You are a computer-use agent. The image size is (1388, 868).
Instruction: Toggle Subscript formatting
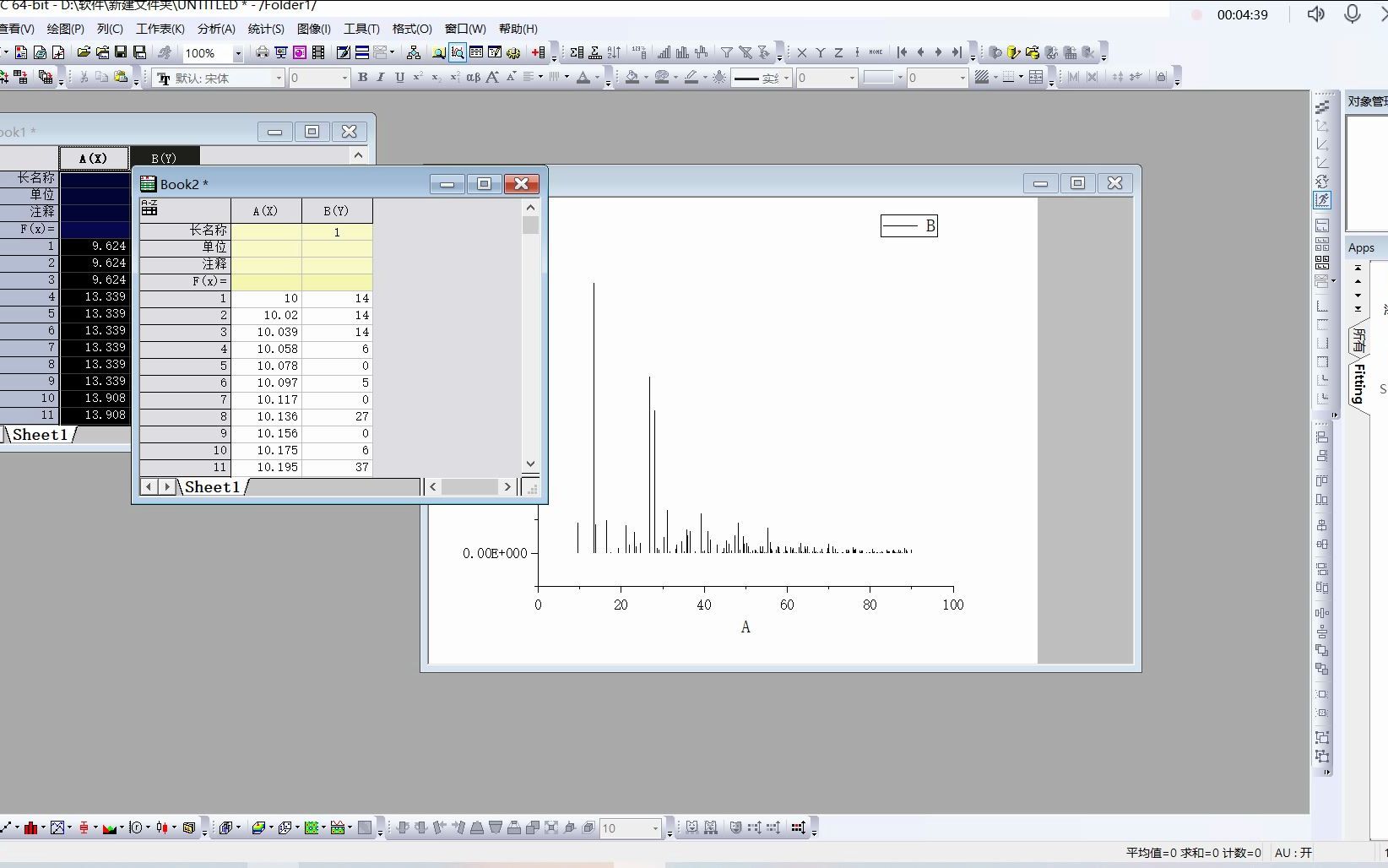tap(436, 78)
